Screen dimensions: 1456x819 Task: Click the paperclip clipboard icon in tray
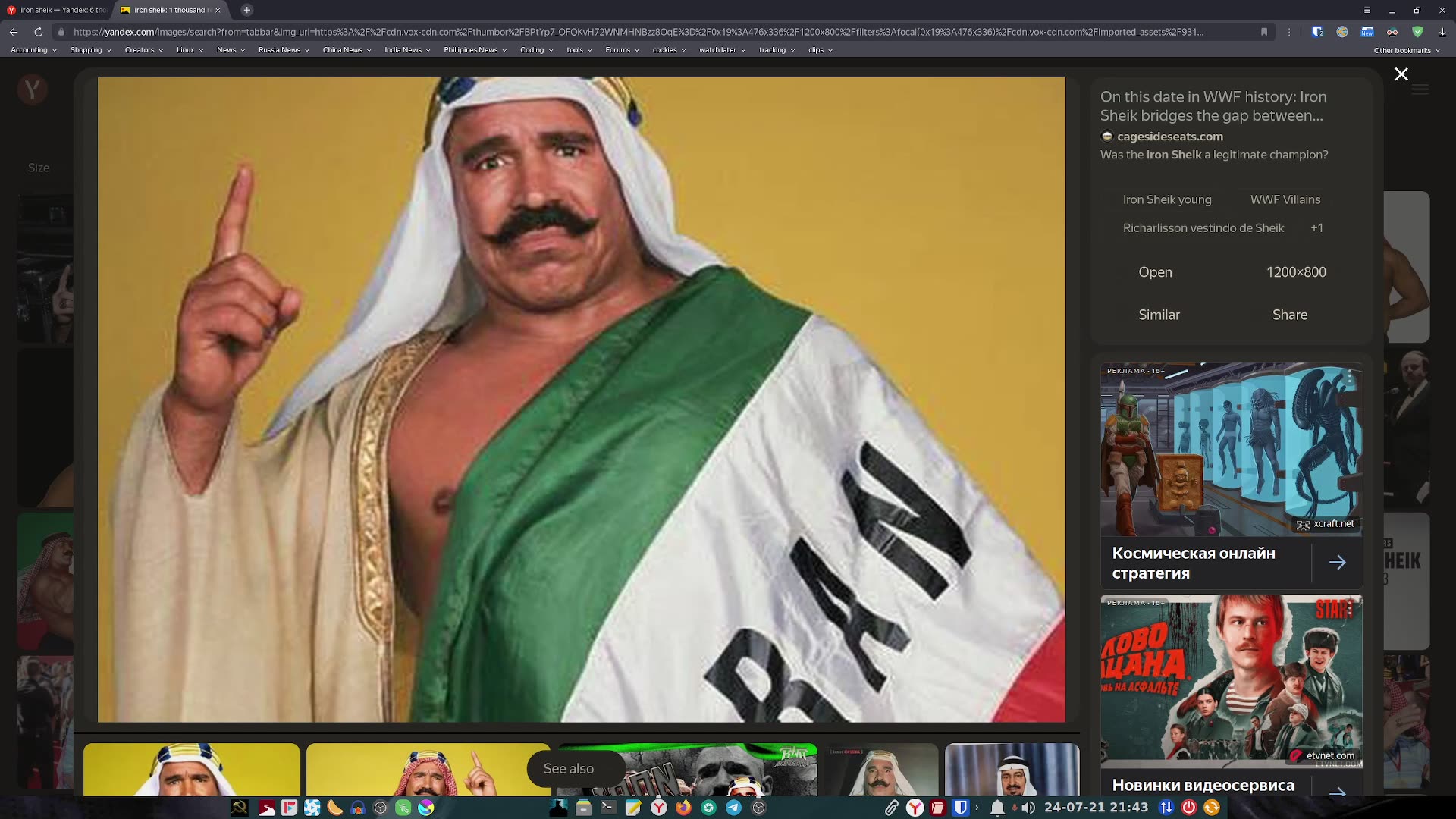pos(892,808)
